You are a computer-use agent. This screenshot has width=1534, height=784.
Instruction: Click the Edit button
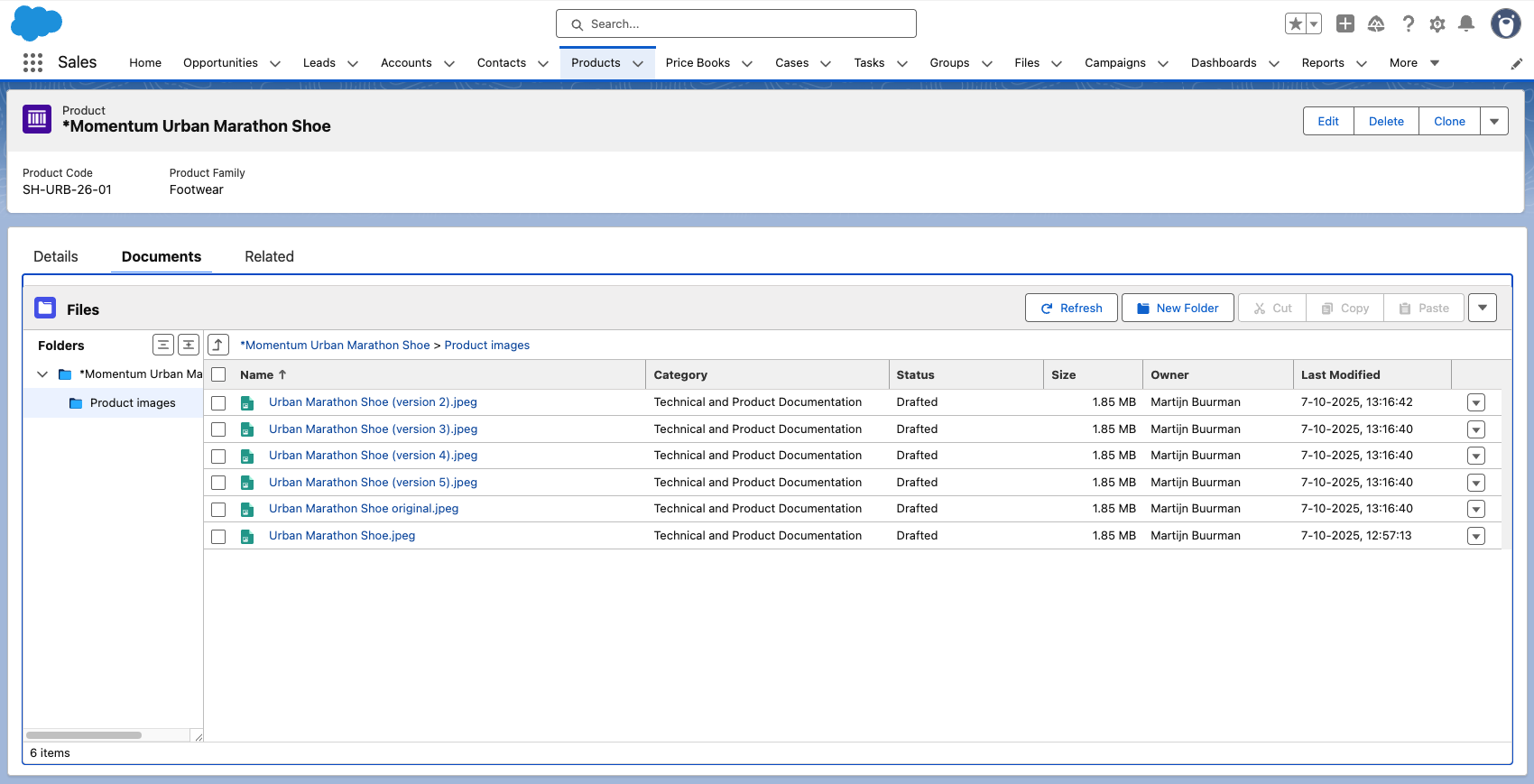point(1328,121)
